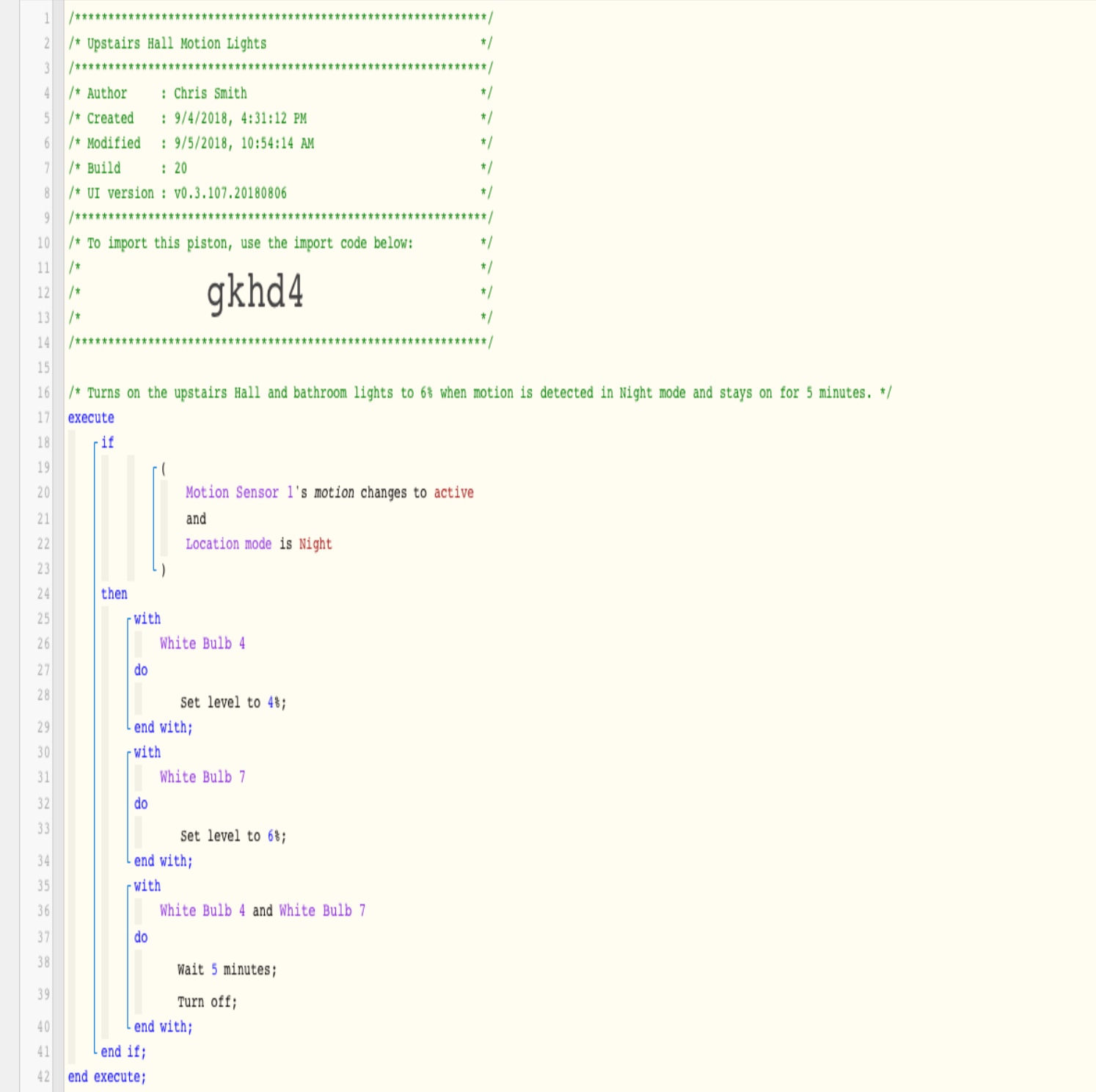Click the 'if' keyword on line 18

(x=107, y=443)
